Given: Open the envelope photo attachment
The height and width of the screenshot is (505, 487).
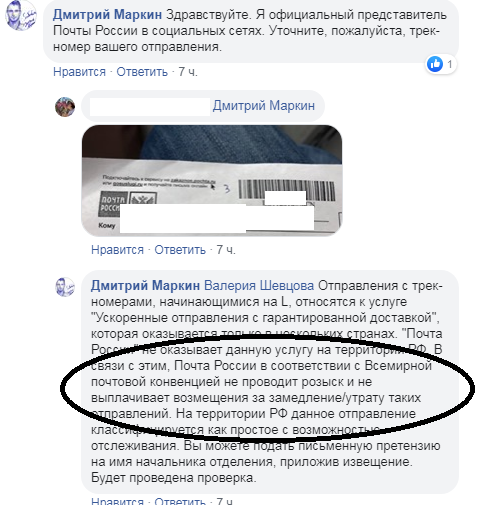Looking at the screenshot, I should pyautogui.click(x=212, y=180).
